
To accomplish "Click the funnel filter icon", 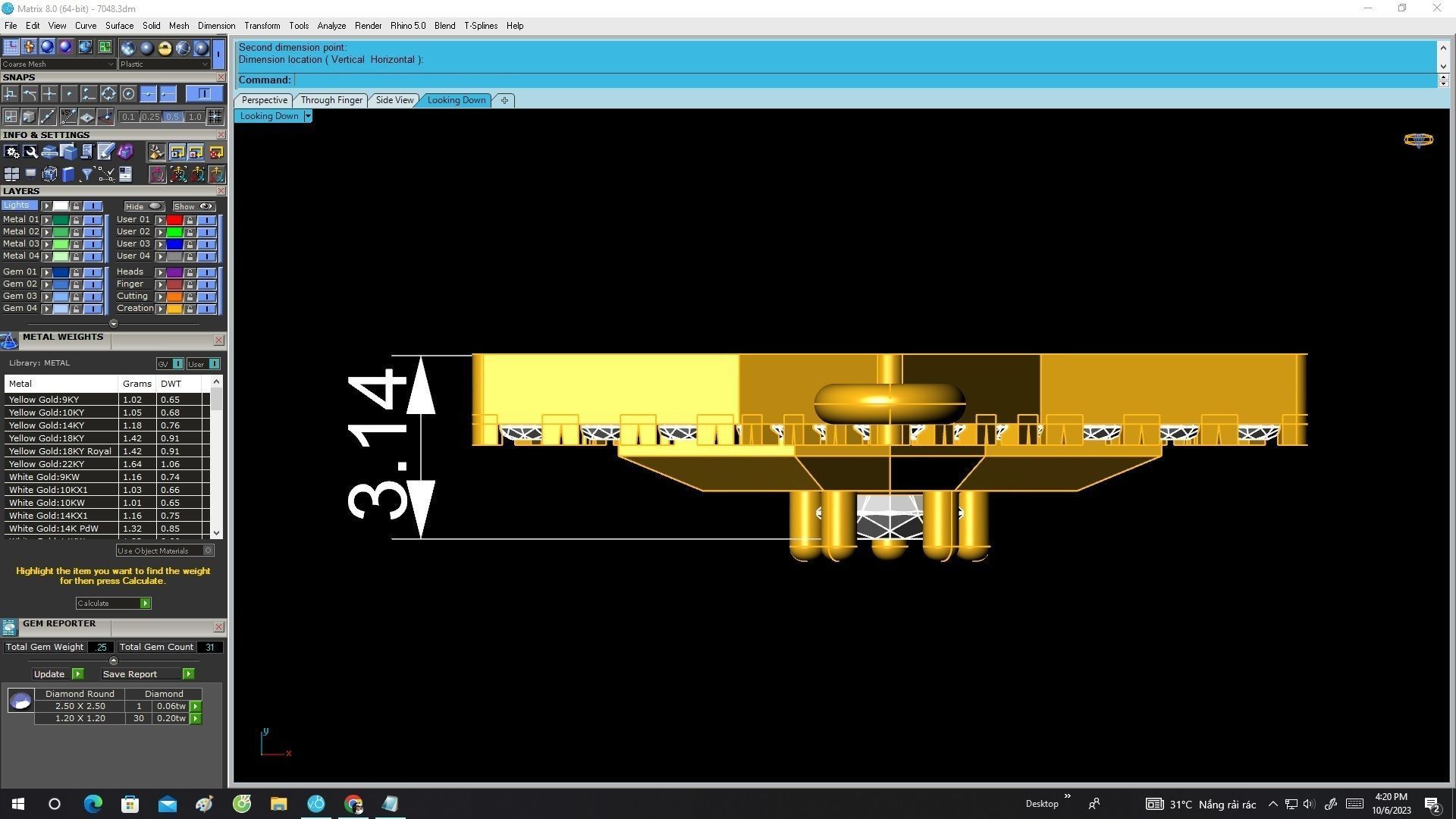I will click(x=86, y=174).
